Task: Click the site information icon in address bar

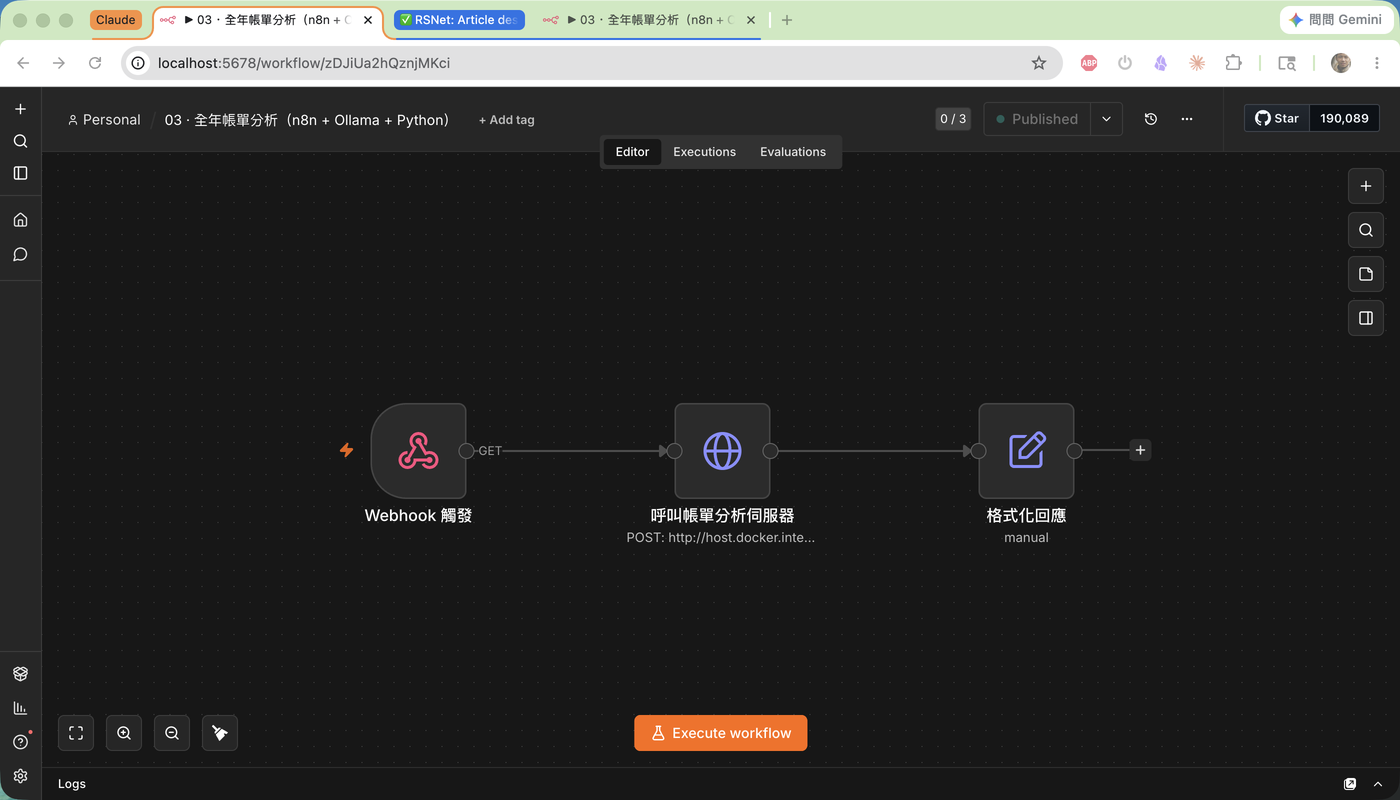Action: pyautogui.click(x=138, y=63)
